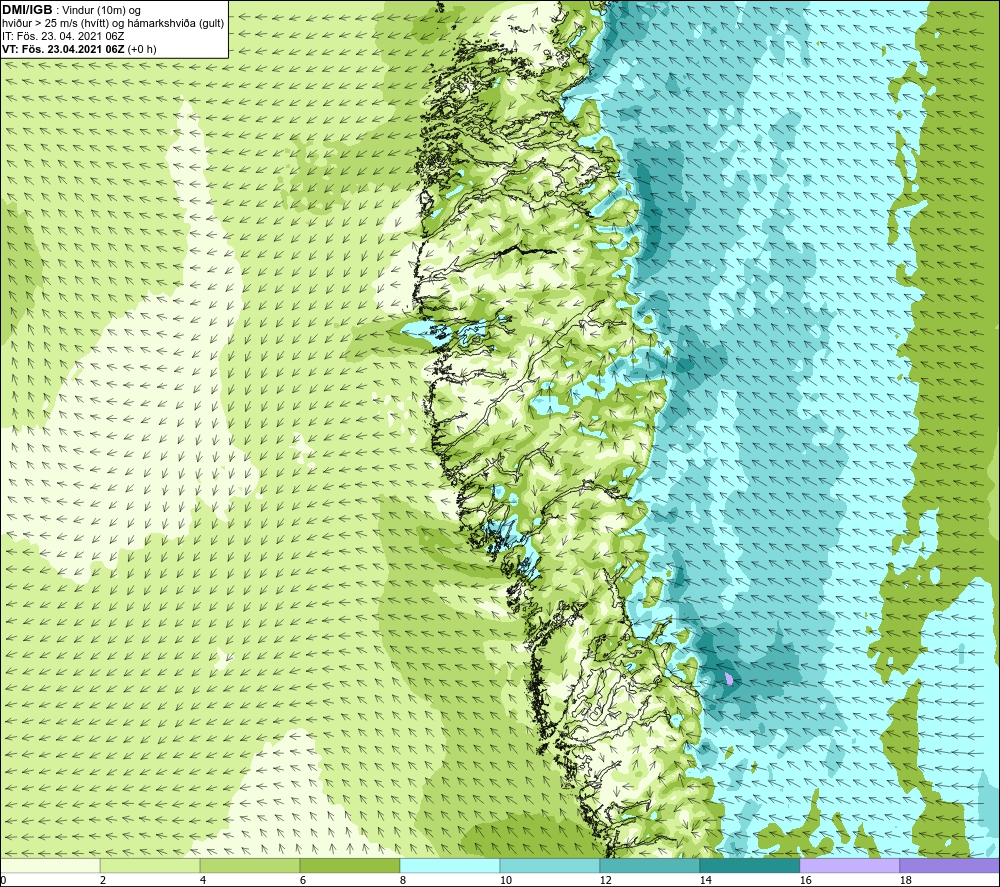Click the '(+0 h)' forecast offset text
1000x887 pixels.
click(142, 49)
